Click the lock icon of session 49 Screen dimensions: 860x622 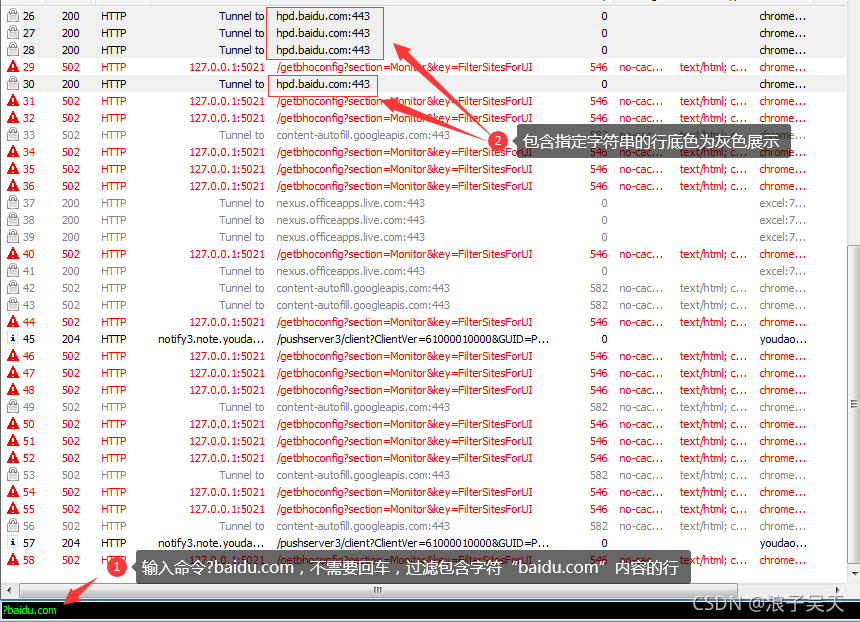coord(13,406)
